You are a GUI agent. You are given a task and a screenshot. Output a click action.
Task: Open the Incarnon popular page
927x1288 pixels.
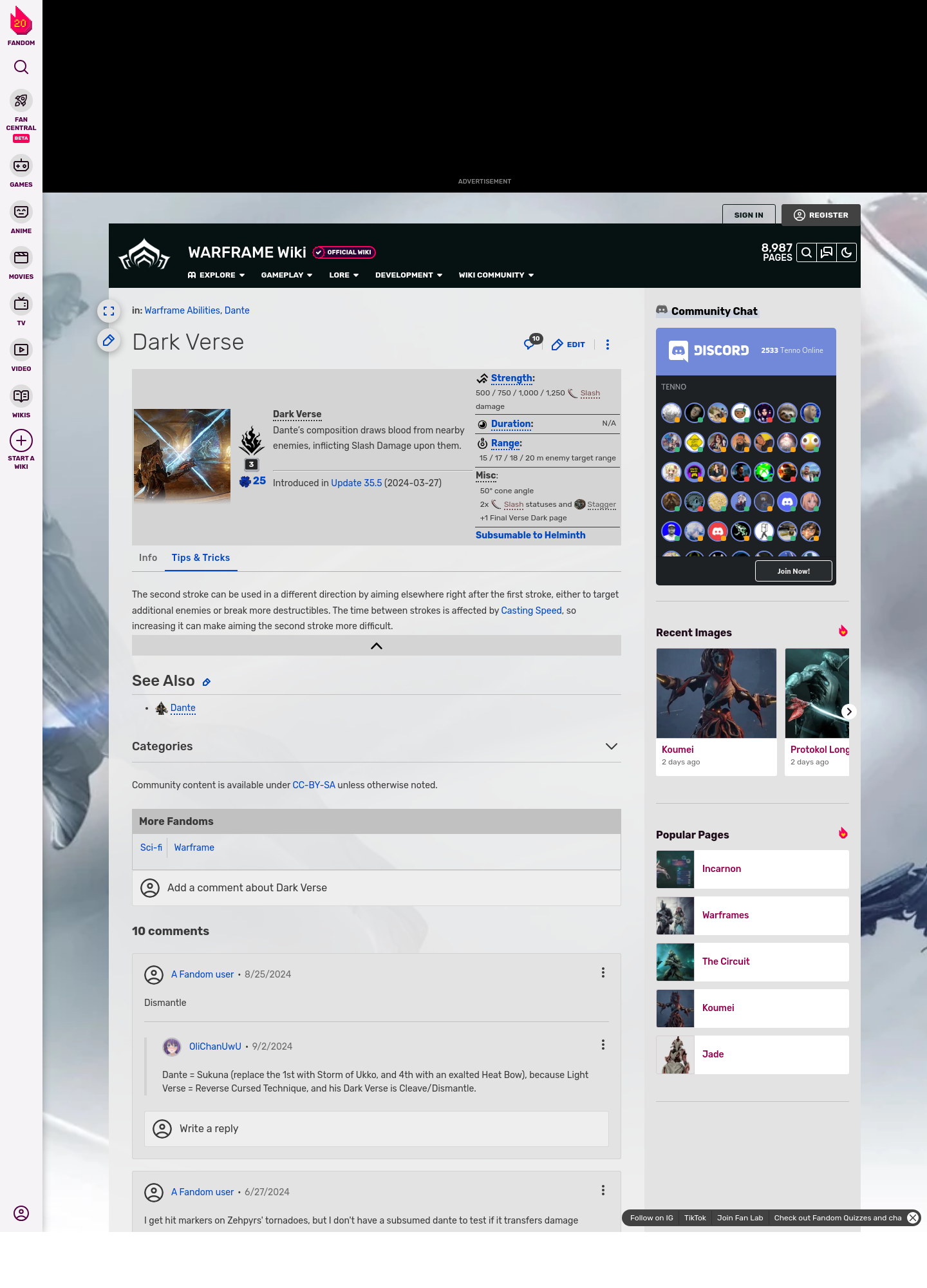(x=753, y=869)
